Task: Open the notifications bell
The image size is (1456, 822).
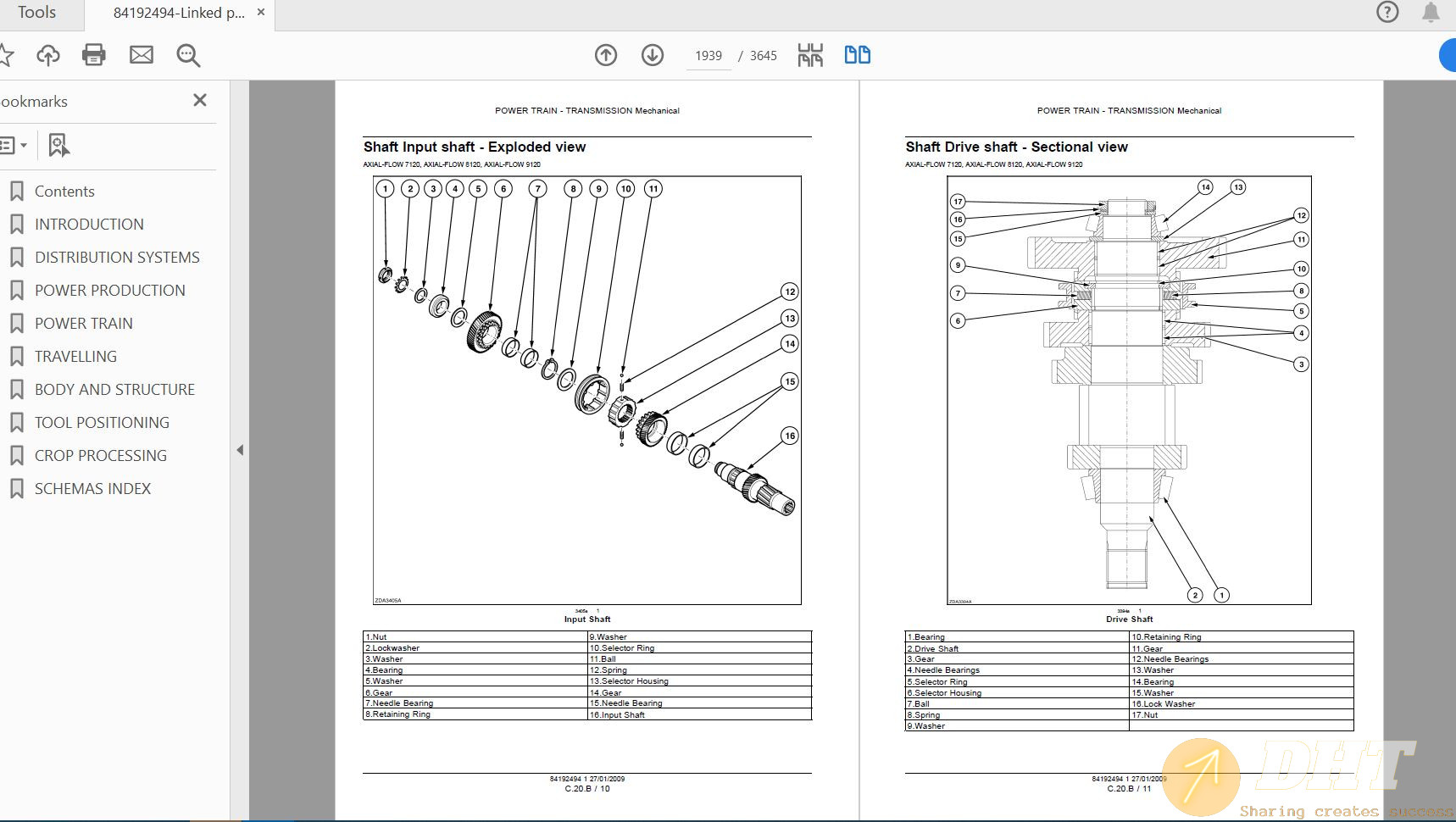Action: tap(1431, 13)
